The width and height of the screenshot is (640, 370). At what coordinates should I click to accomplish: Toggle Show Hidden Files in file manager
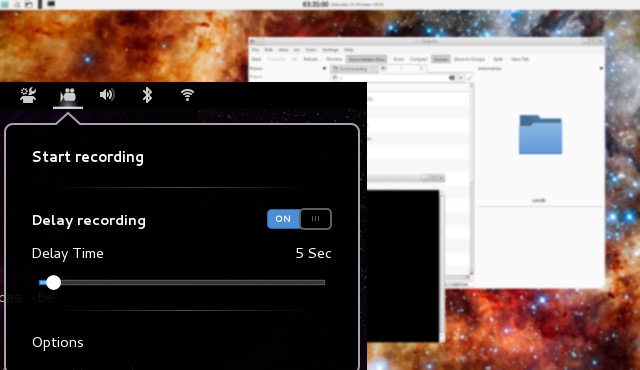(x=367, y=59)
